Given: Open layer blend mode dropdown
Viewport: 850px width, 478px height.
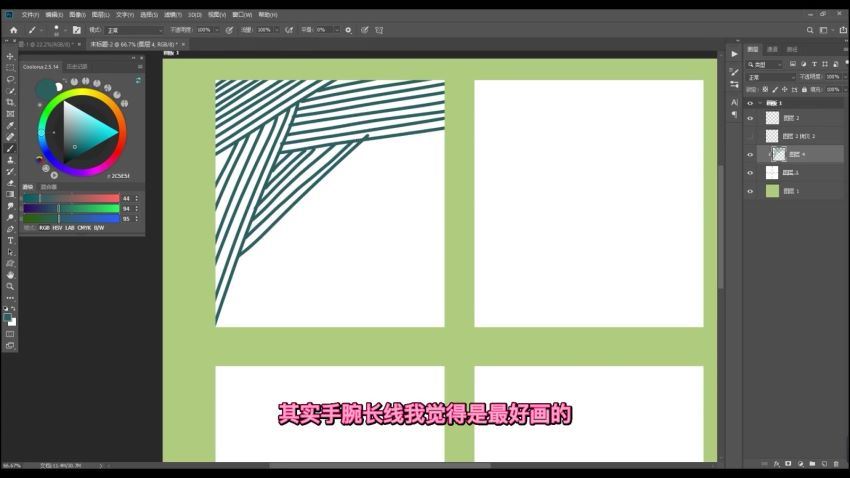Looking at the screenshot, I should tap(770, 77).
